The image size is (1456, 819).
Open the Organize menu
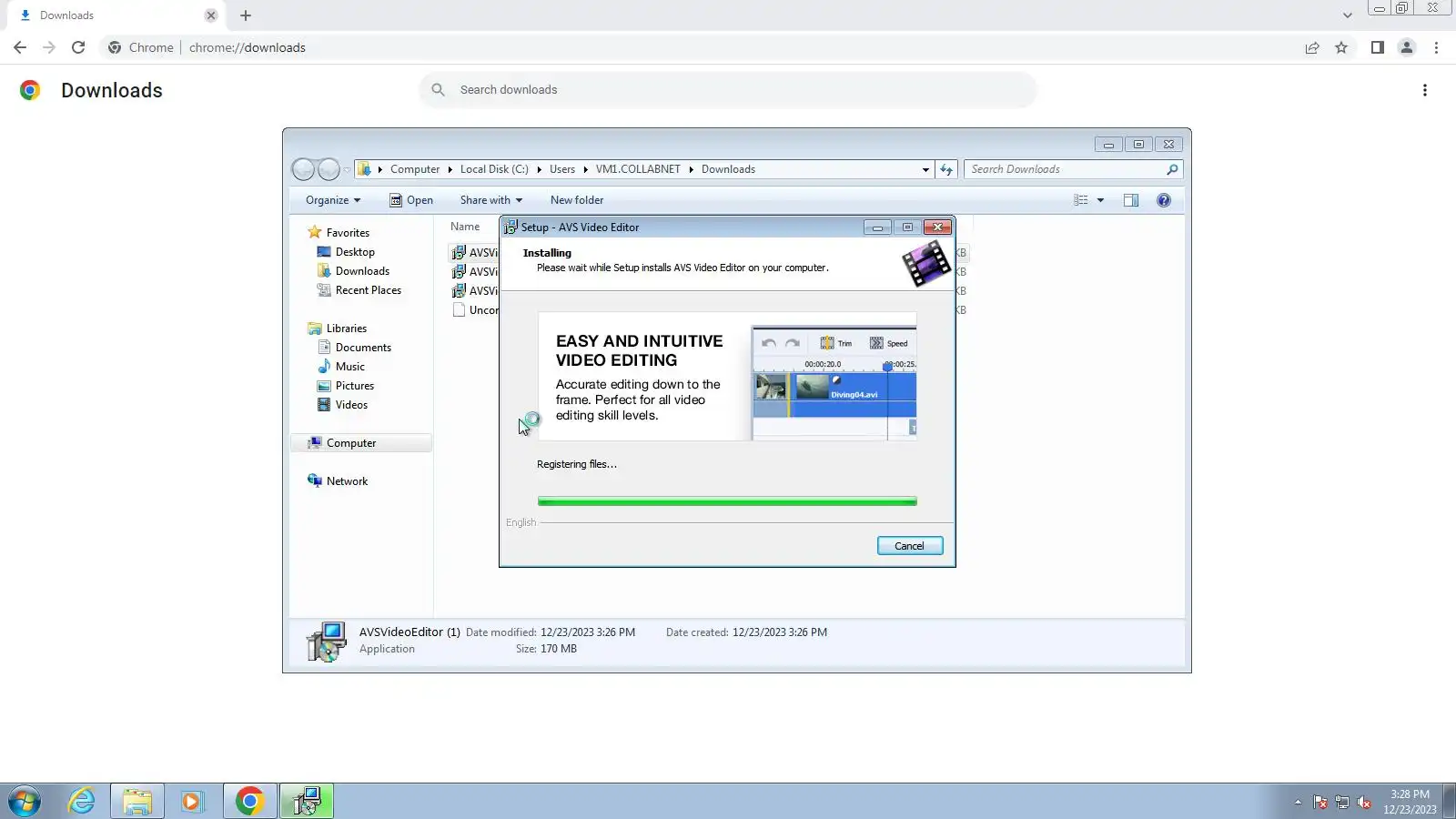pos(333,200)
